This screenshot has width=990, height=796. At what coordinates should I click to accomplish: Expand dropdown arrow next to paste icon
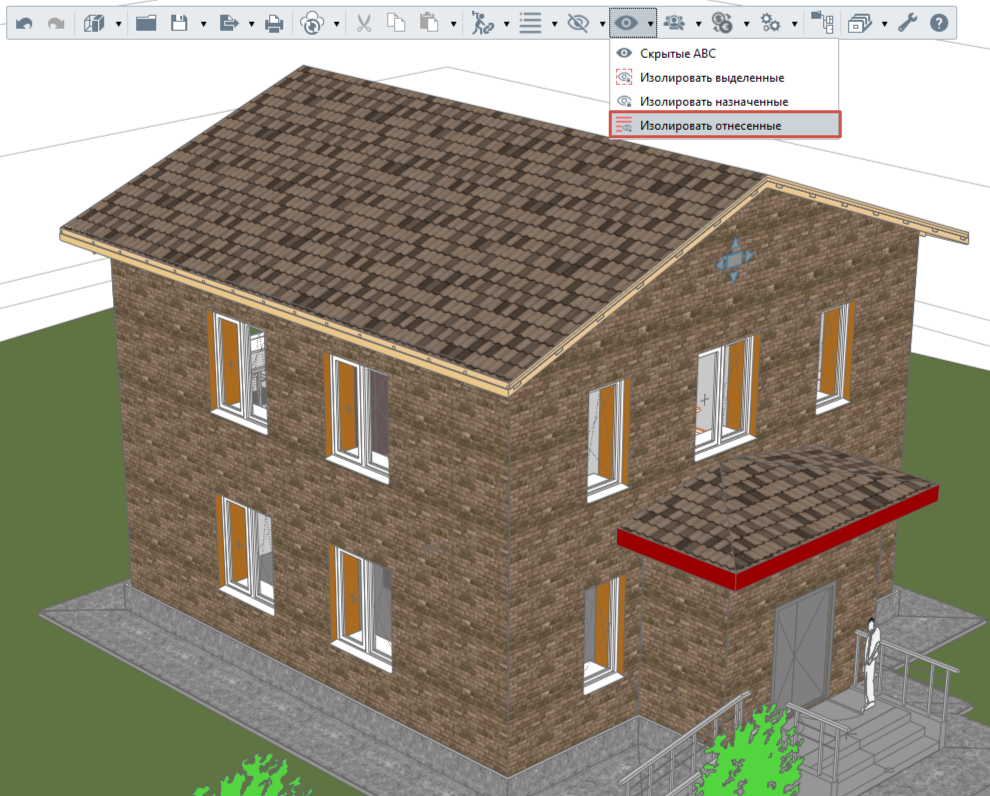point(453,25)
